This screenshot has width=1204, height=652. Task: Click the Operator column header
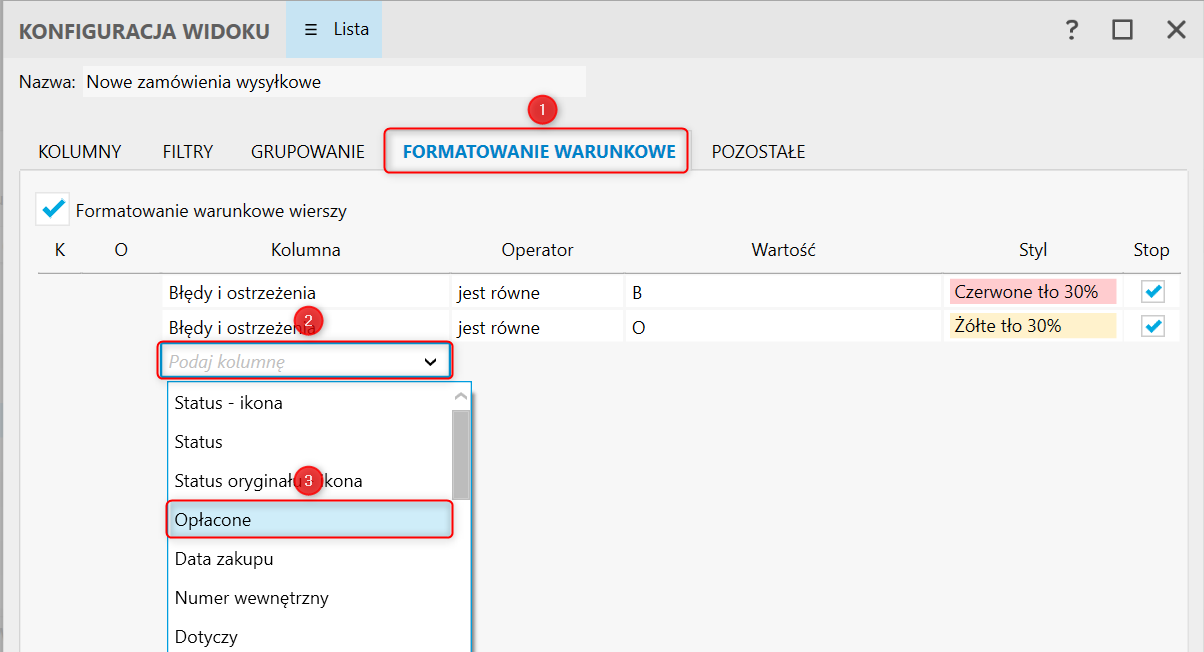(x=538, y=250)
